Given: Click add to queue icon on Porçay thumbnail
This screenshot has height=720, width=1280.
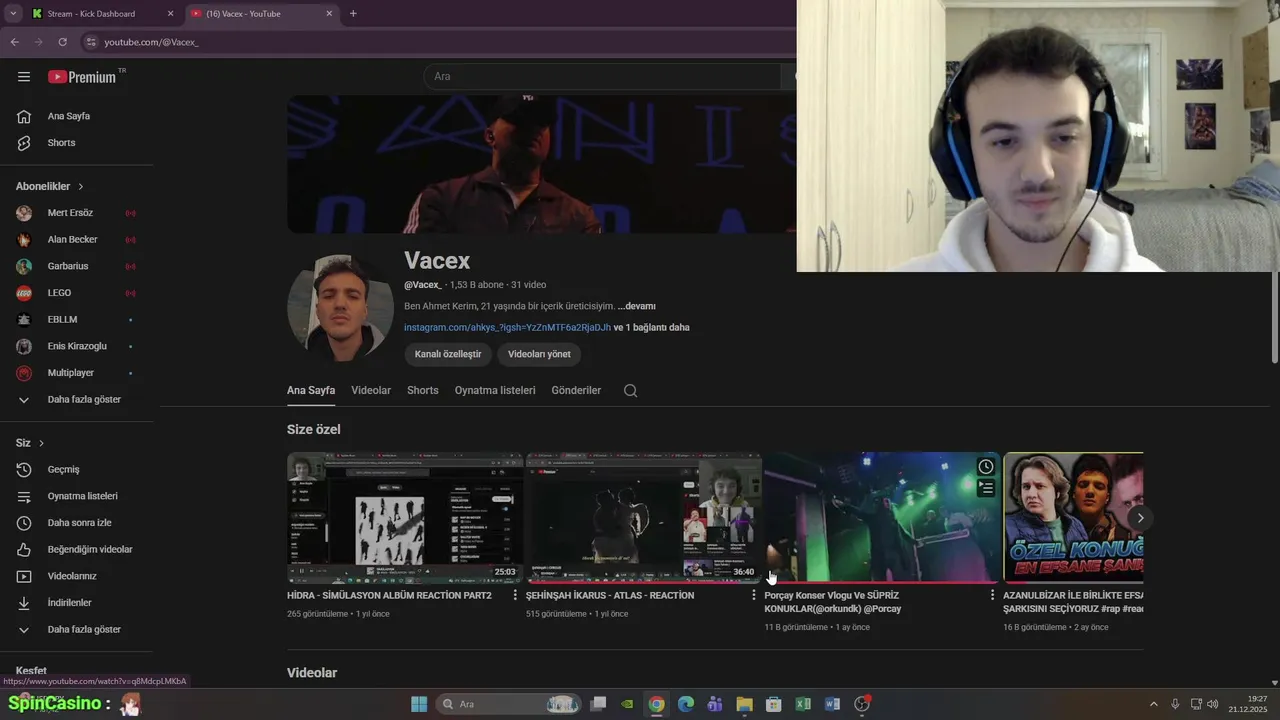Looking at the screenshot, I should [x=986, y=488].
